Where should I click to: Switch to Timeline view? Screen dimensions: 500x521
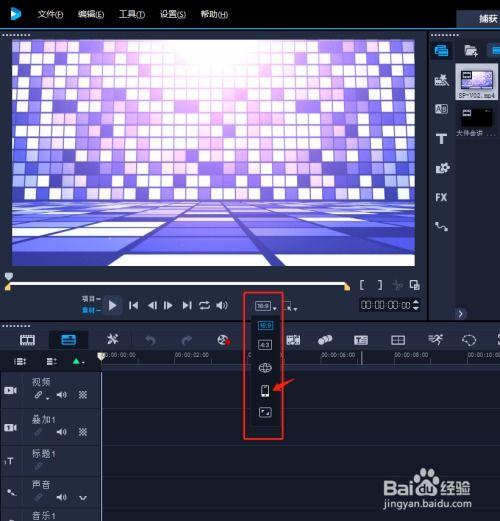click(x=69, y=340)
